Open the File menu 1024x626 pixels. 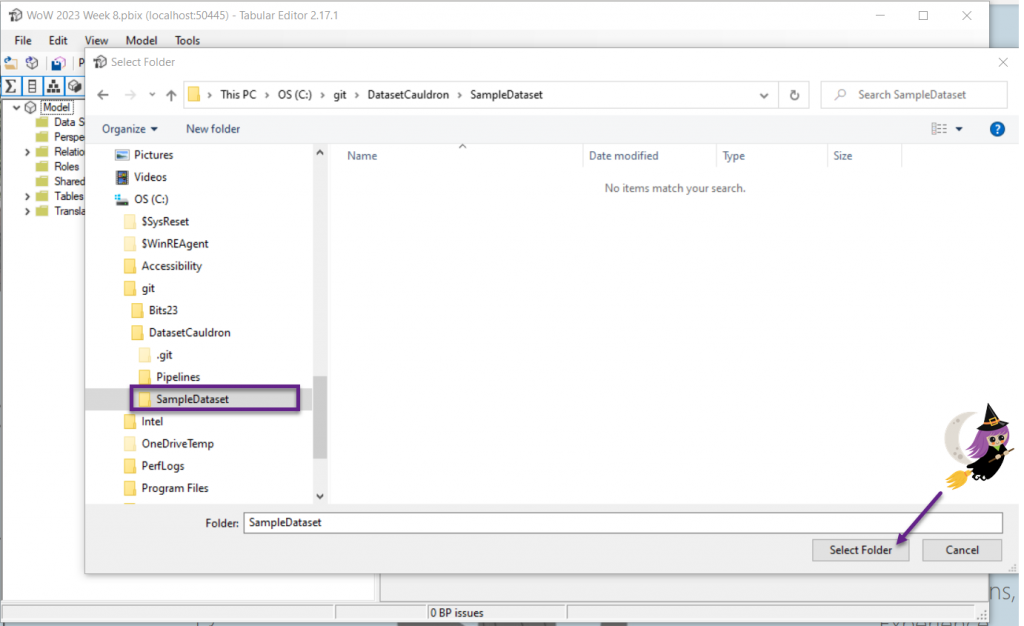click(23, 40)
